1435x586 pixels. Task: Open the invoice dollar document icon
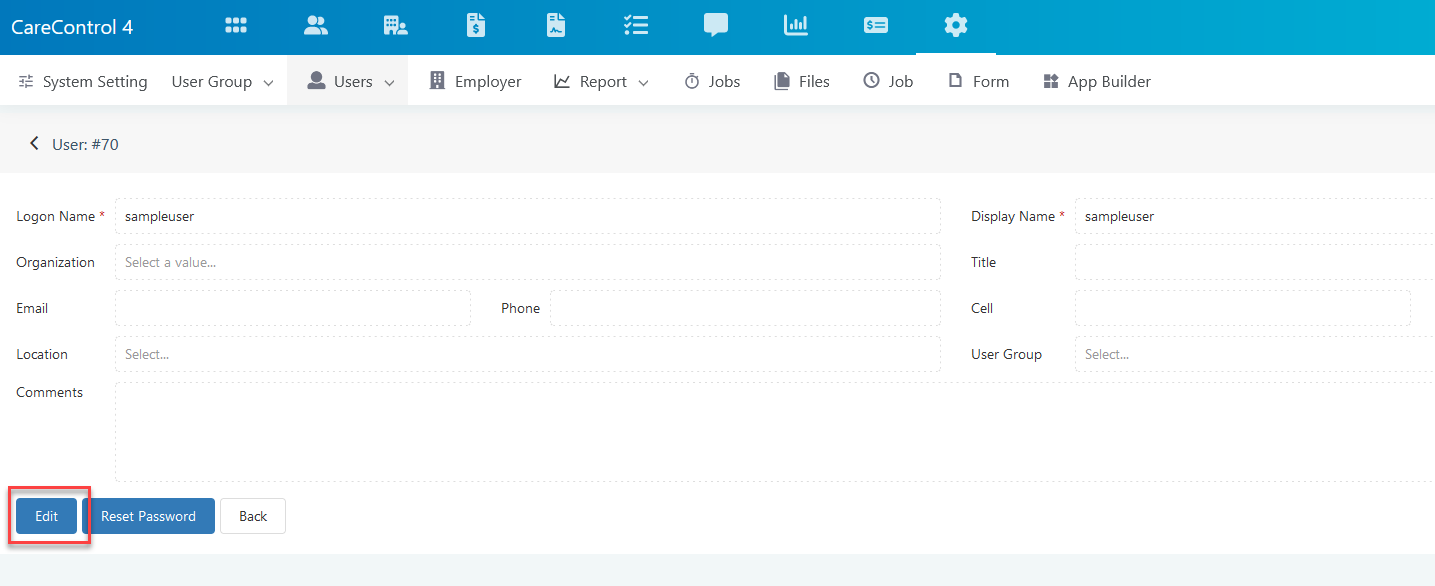[476, 26]
